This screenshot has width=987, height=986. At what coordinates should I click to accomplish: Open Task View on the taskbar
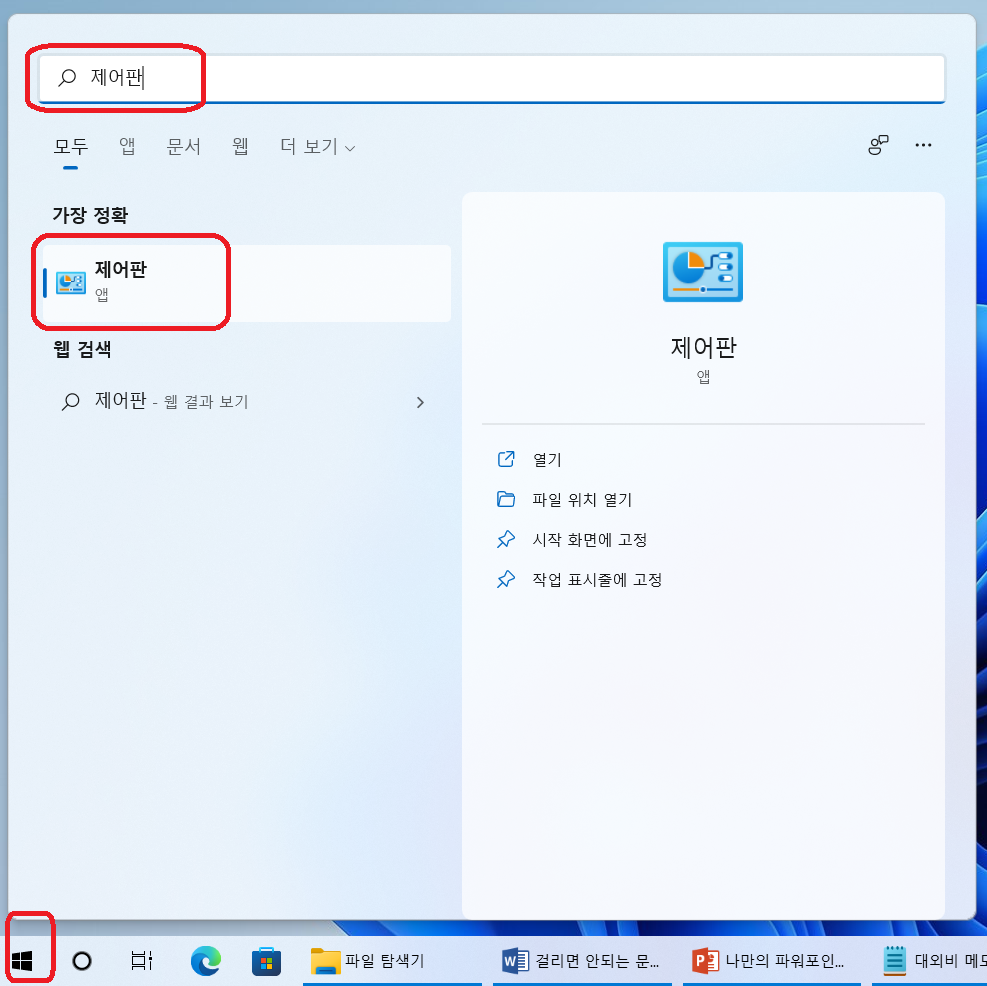pos(142,961)
